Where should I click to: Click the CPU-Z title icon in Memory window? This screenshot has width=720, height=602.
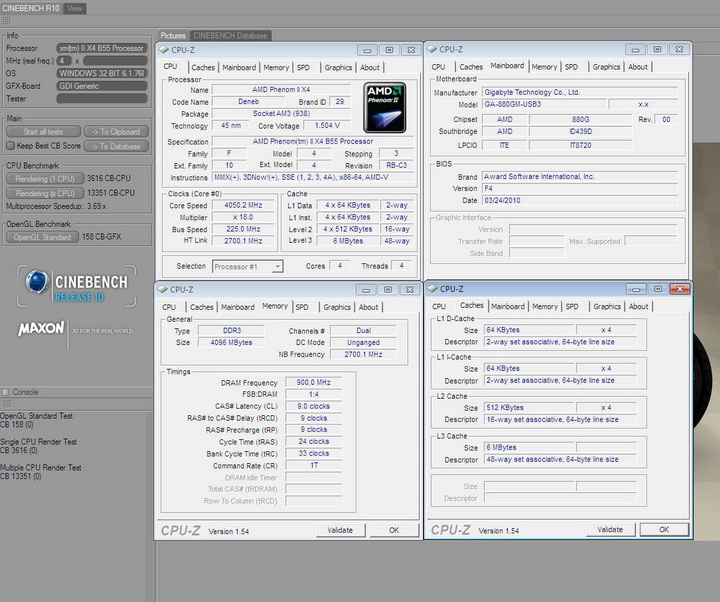pos(162,289)
